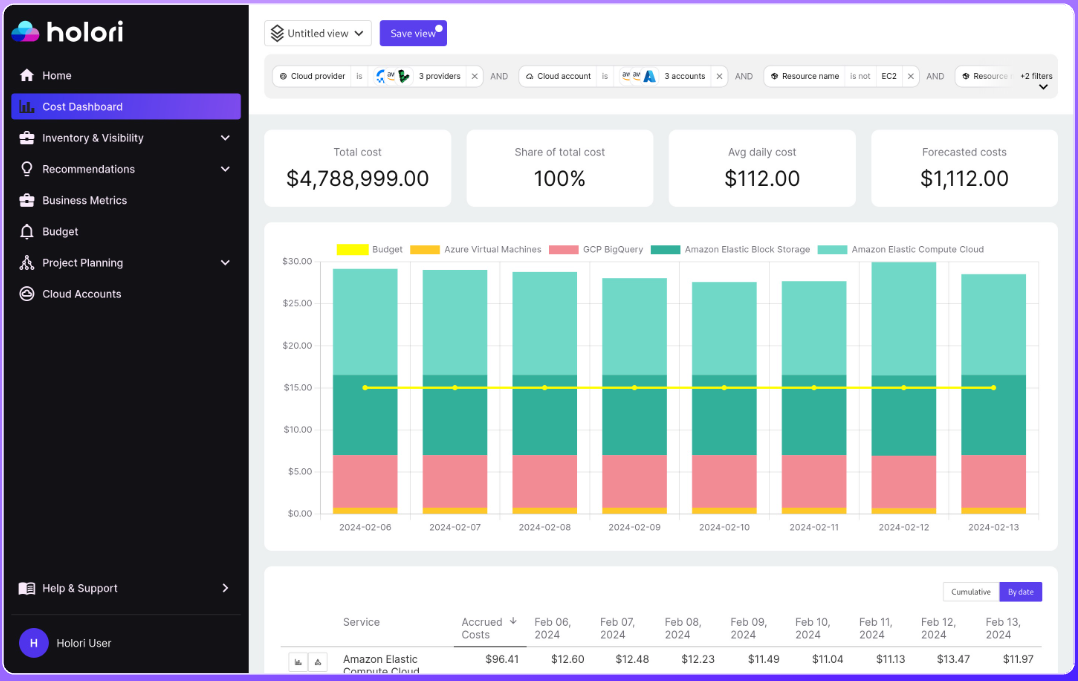Open the Untitled view dropdown

pos(318,33)
